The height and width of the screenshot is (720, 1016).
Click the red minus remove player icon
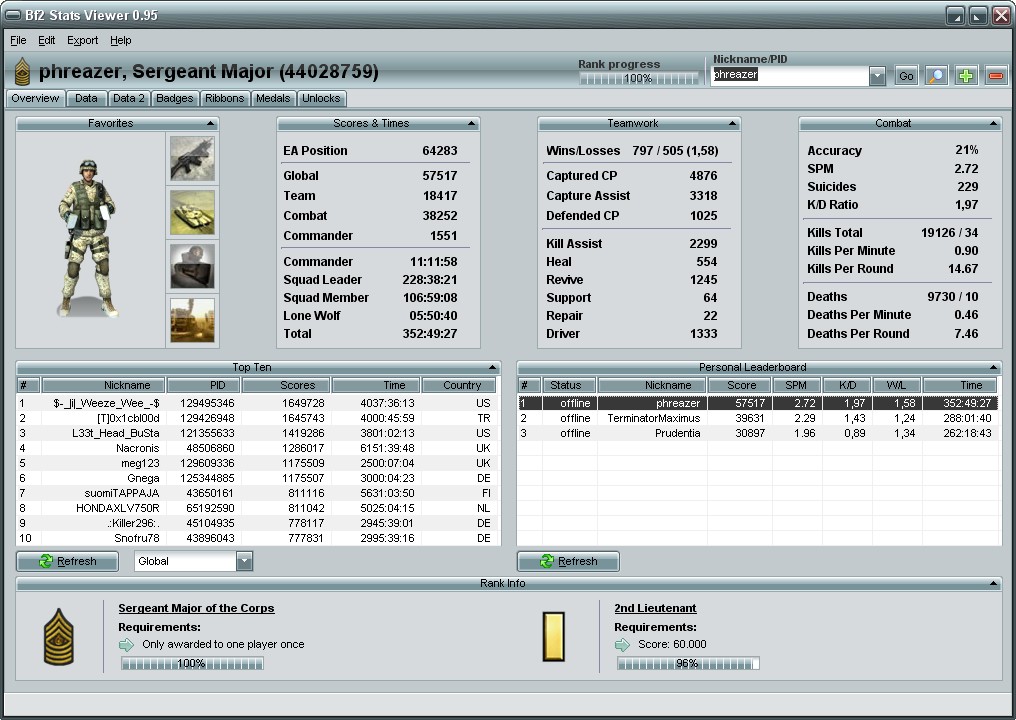pyautogui.click(x=996, y=76)
